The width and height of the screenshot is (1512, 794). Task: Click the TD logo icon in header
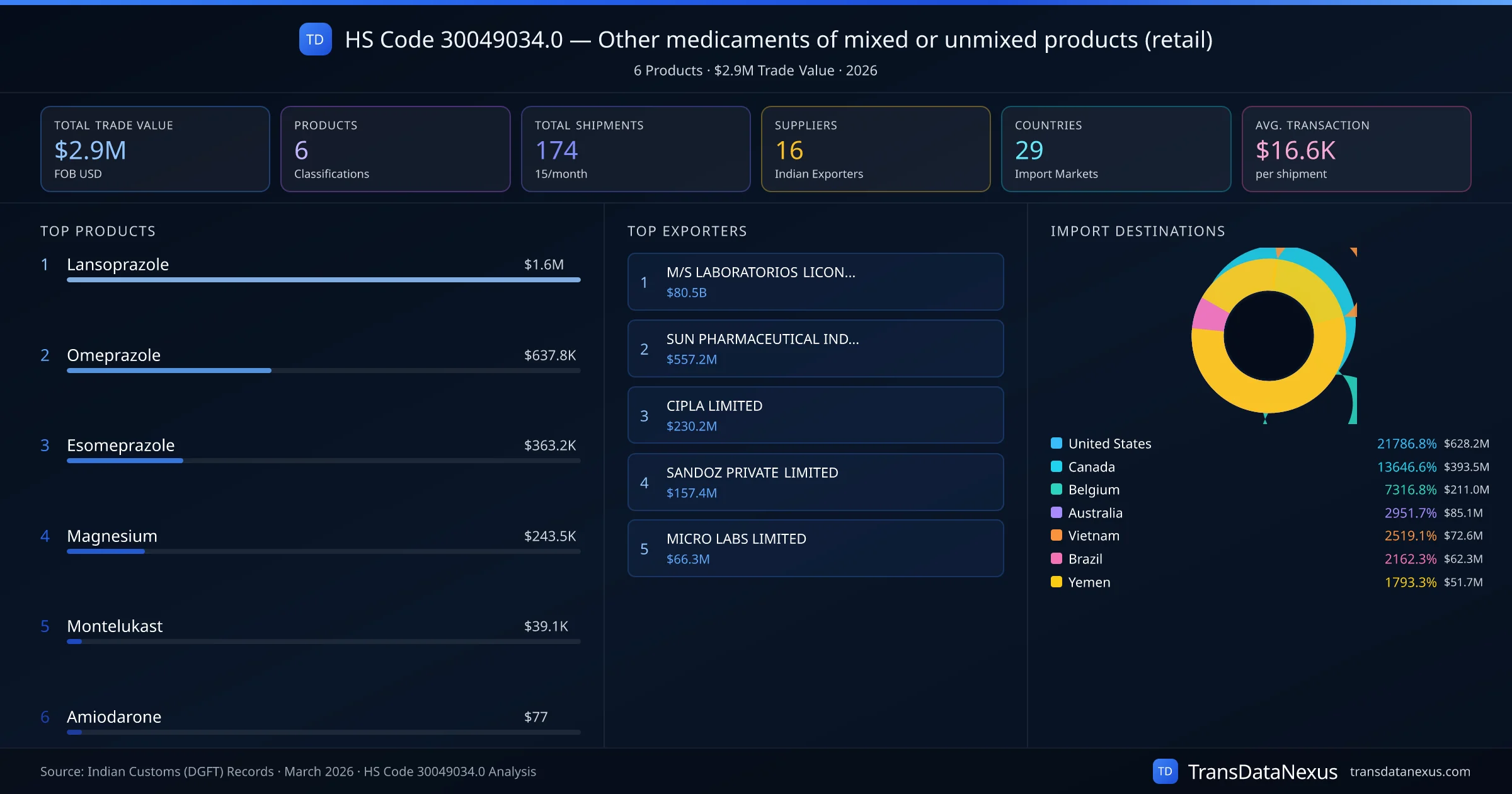click(315, 39)
